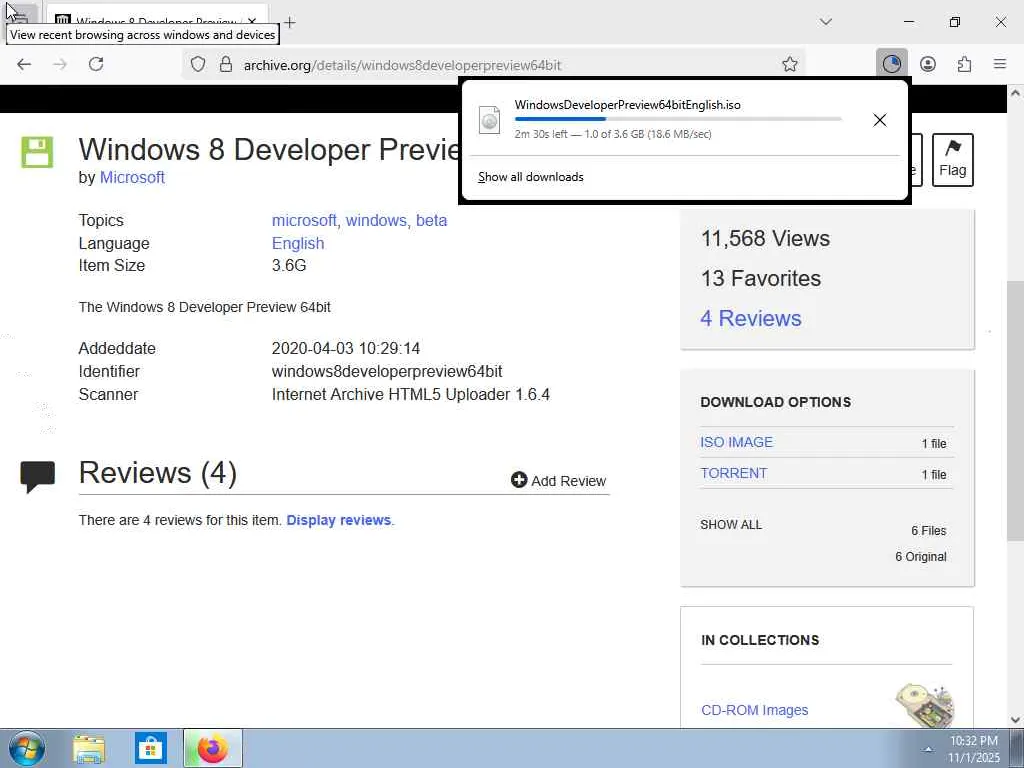
Task: Go back to the previous page
Action: coord(24,64)
